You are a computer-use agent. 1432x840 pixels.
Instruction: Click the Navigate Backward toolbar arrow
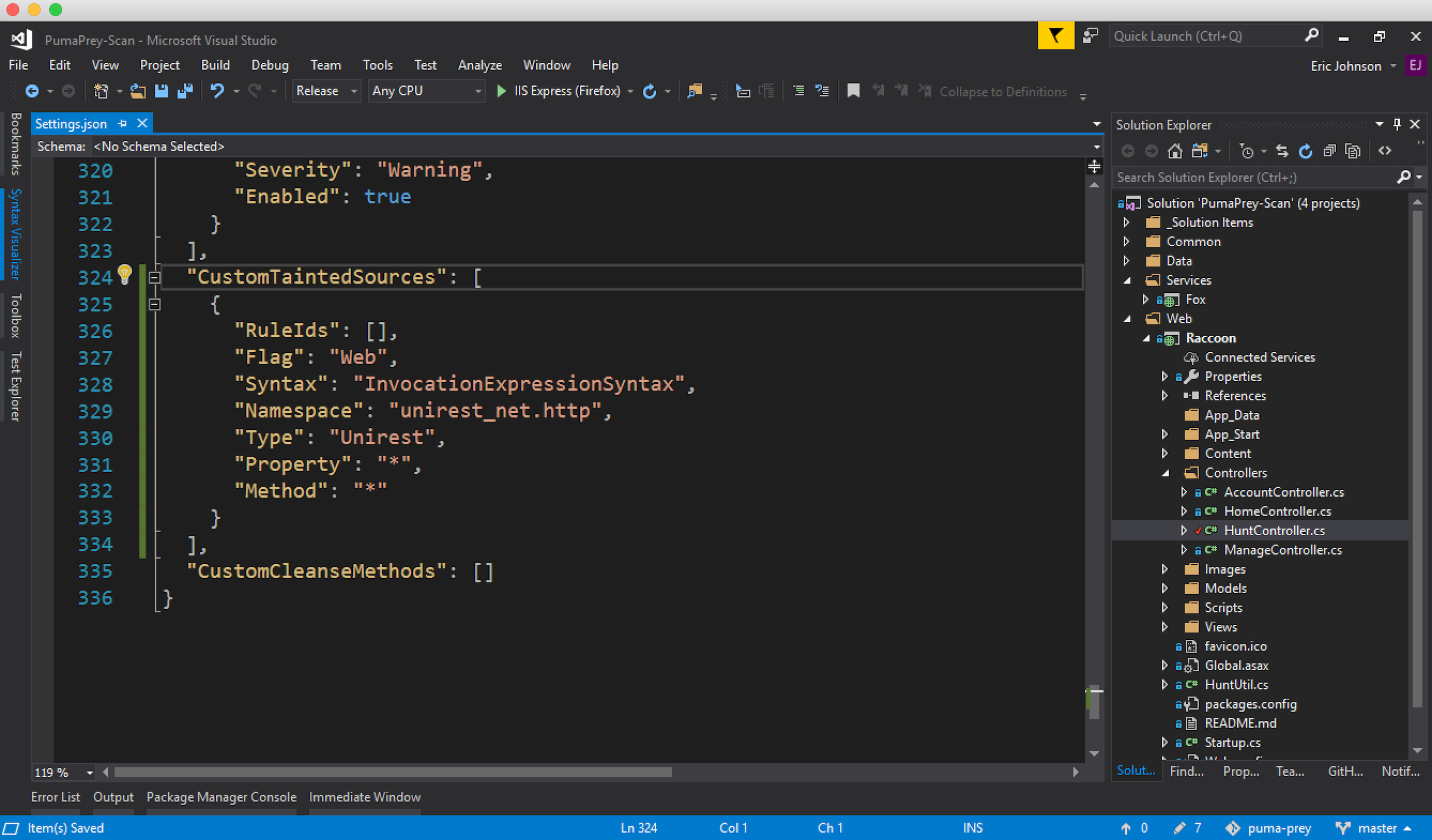tap(32, 91)
